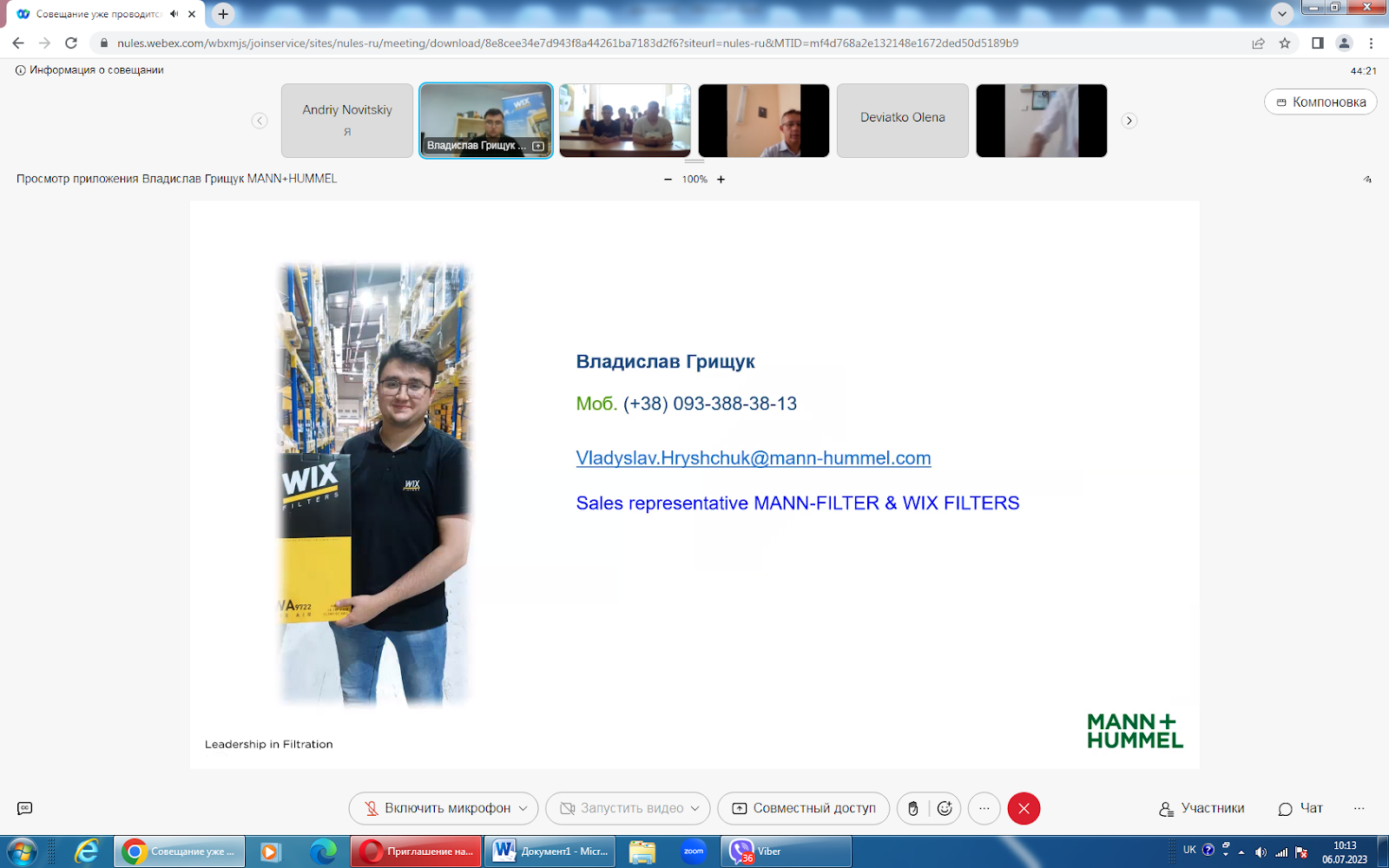Open Zoom from taskbar

694,852
